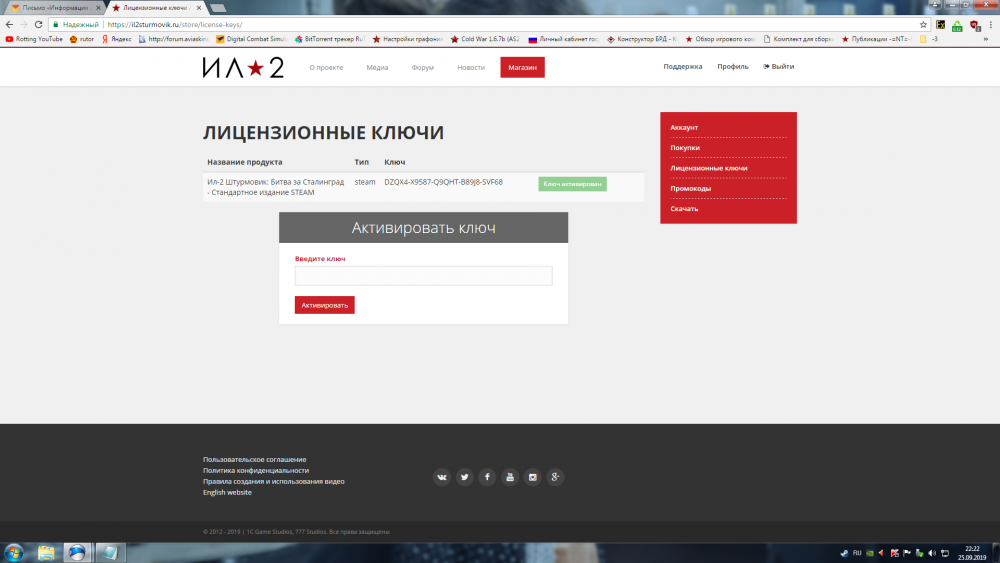The image size is (1000, 563).
Task: Select Промокоды in the red sidebar
Action: click(691, 188)
